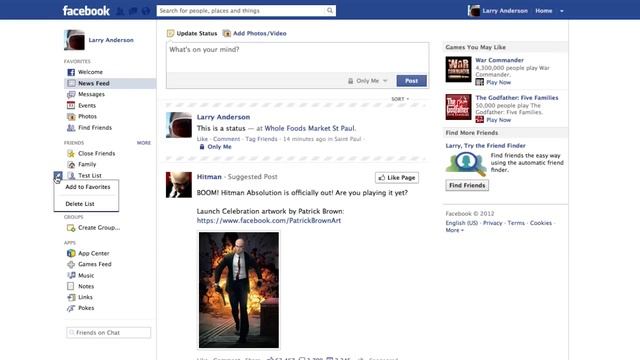Open the messages icon in header

[133, 11]
